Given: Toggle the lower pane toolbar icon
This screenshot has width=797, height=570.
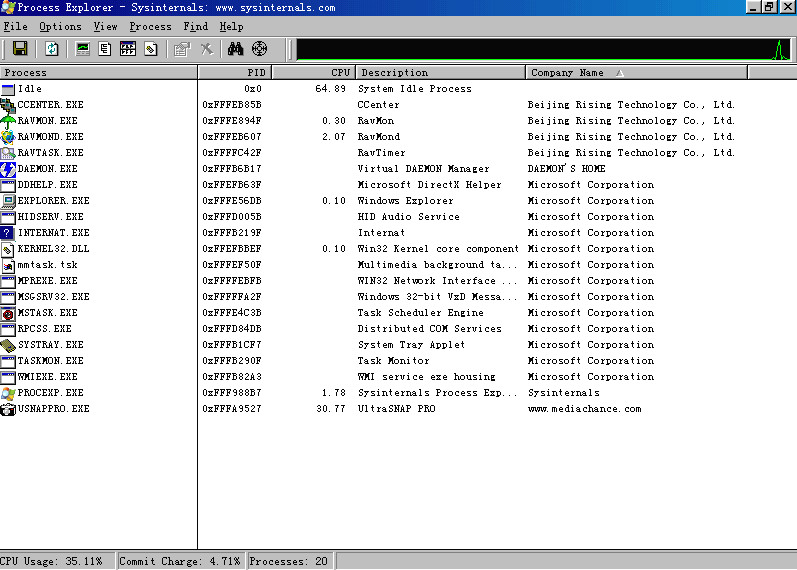Looking at the screenshot, I should 128,49.
